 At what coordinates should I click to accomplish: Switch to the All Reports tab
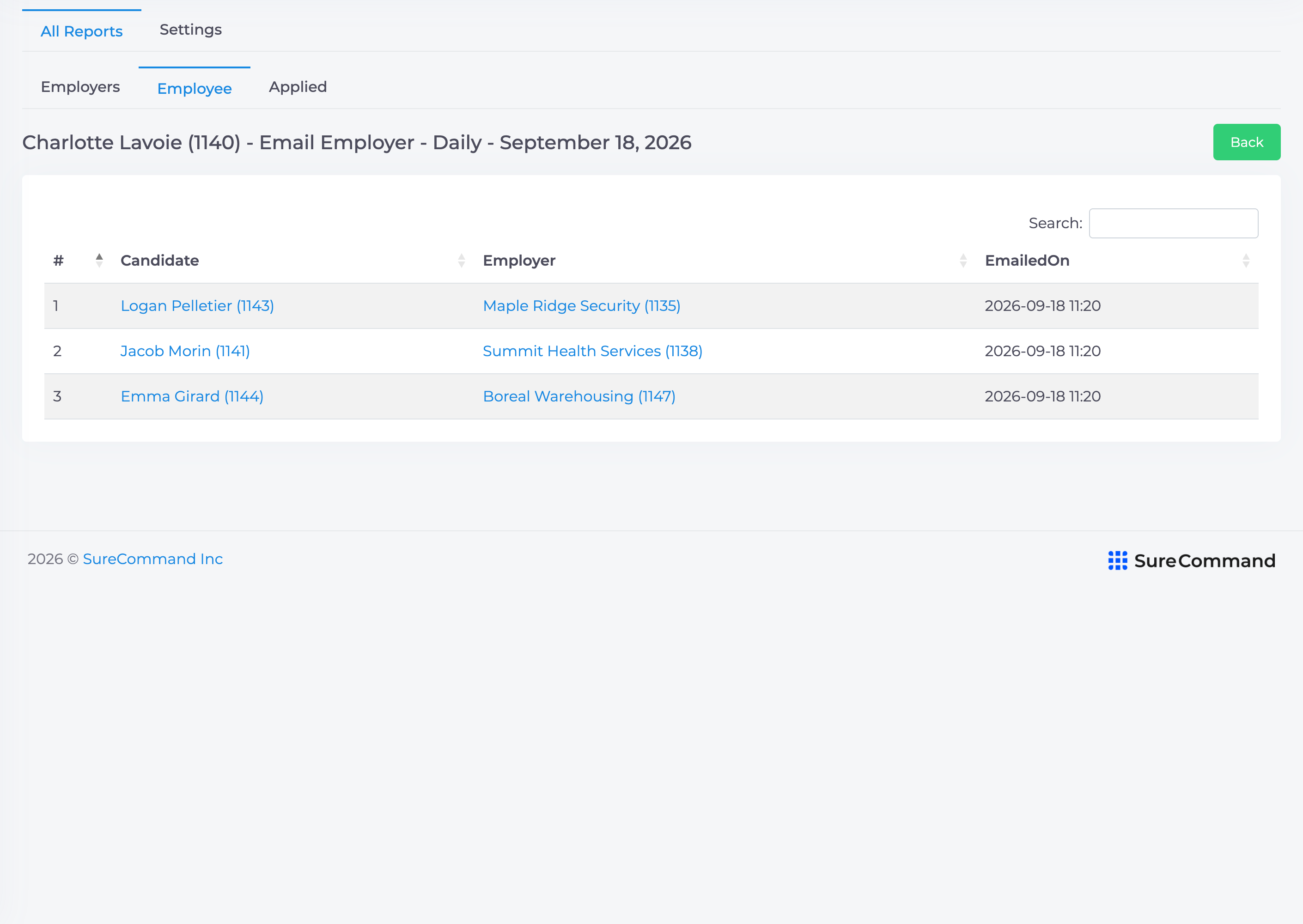[81, 31]
